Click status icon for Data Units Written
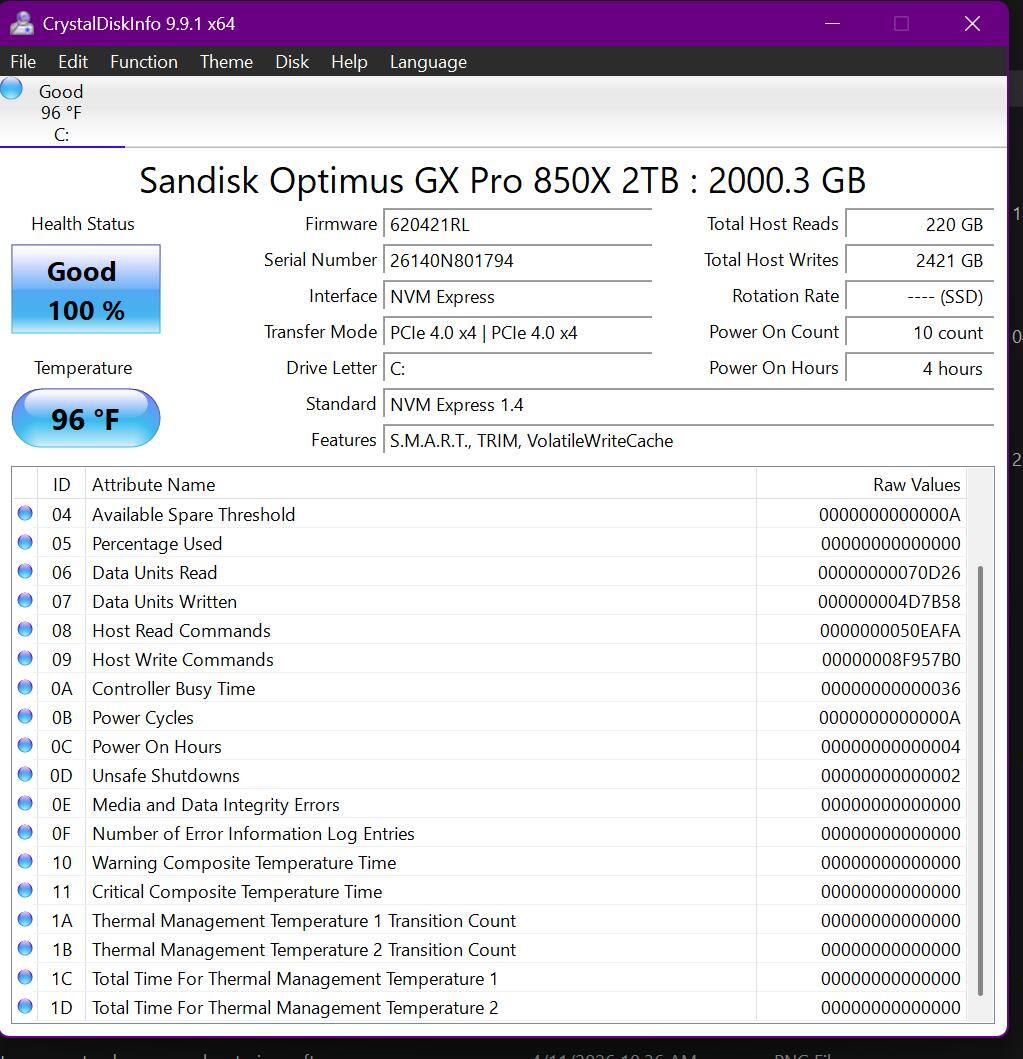 pos(25,600)
